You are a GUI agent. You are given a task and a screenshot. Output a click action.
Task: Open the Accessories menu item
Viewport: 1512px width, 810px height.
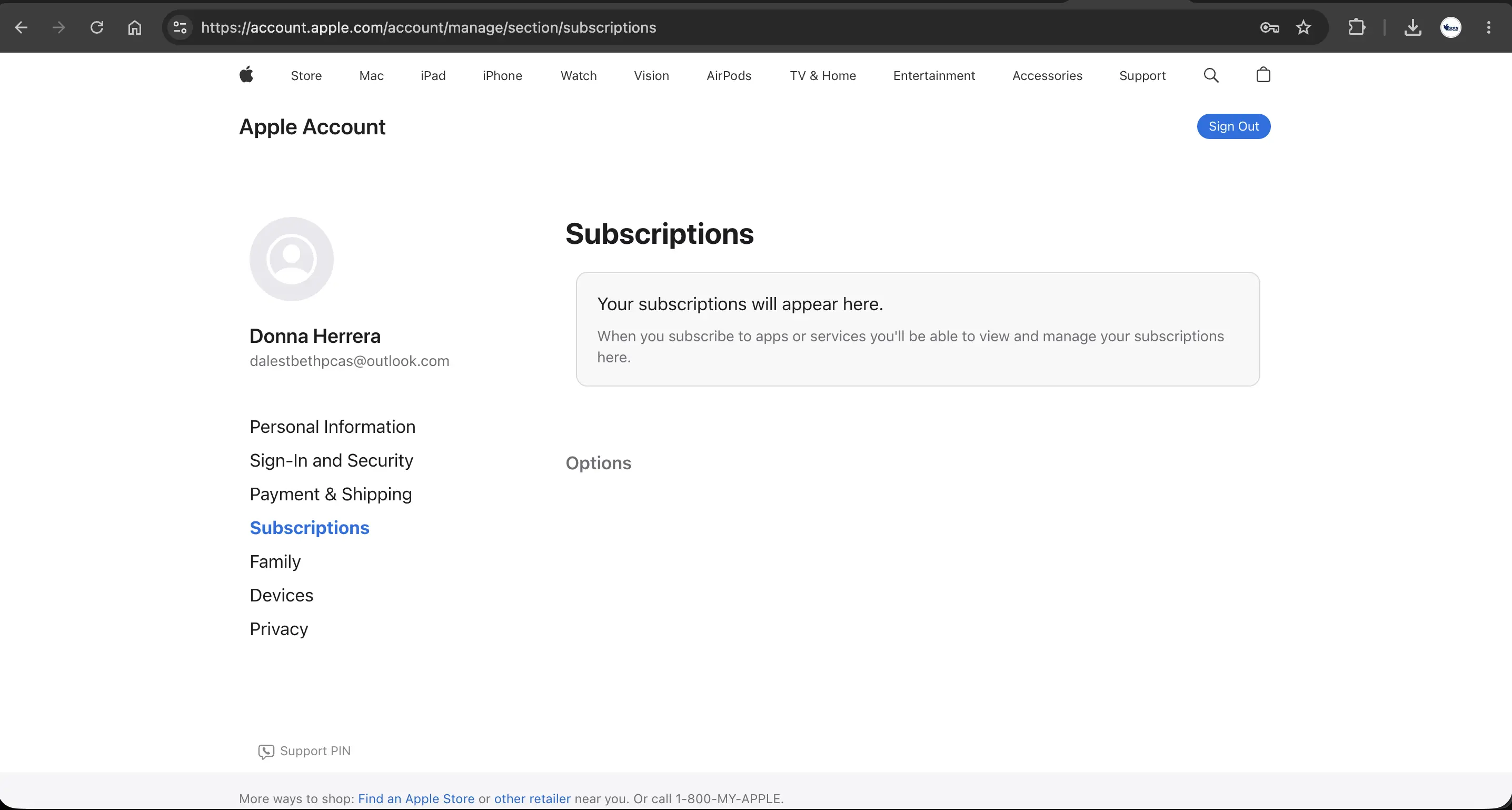(x=1047, y=76)
